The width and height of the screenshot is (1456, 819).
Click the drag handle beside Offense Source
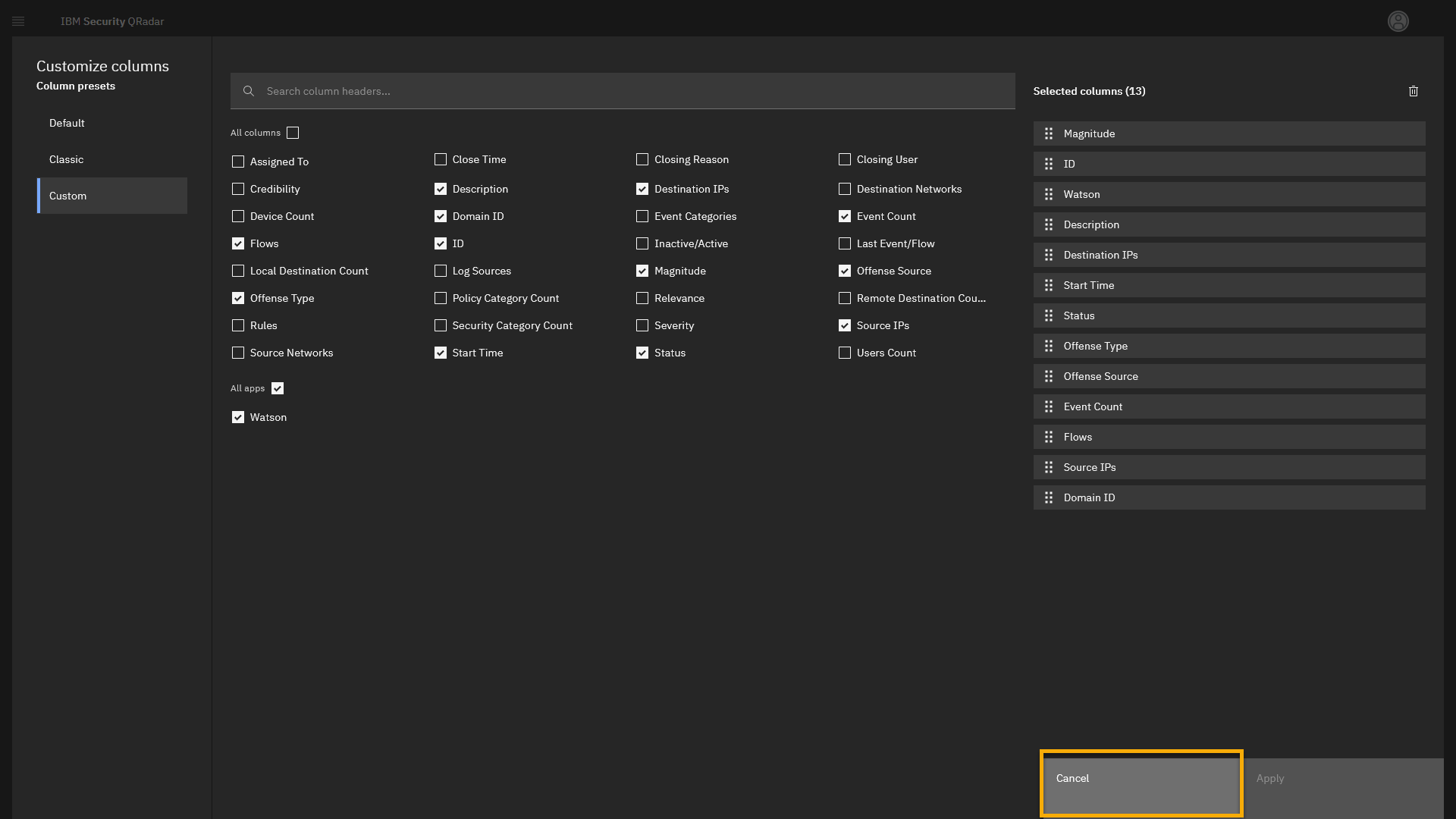[1049, 376]
